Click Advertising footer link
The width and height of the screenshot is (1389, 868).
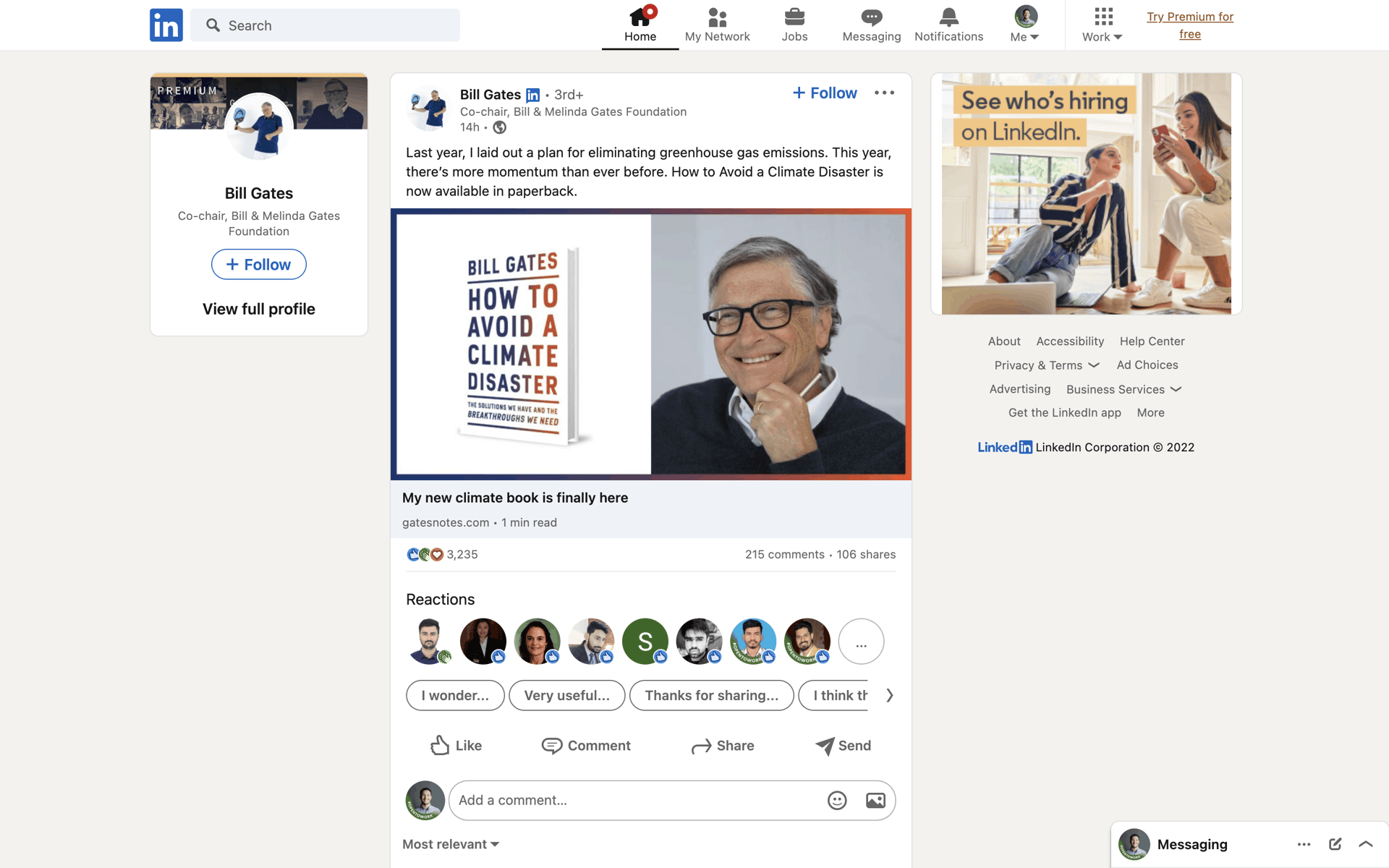[1019, 389]
